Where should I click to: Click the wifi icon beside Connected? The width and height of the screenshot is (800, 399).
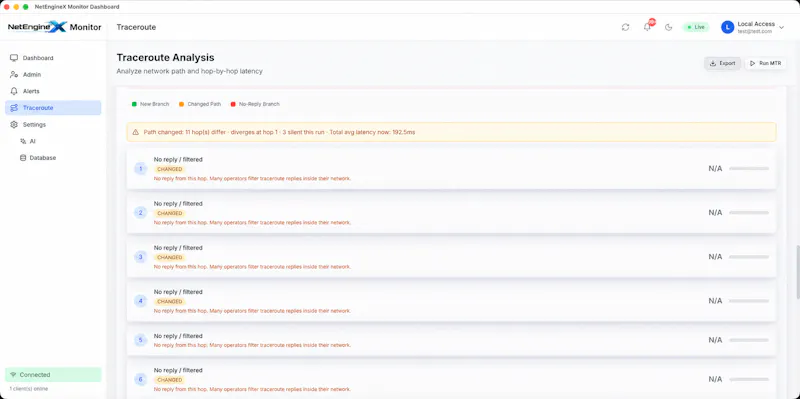pyautogui.click(x=13, y=375)
